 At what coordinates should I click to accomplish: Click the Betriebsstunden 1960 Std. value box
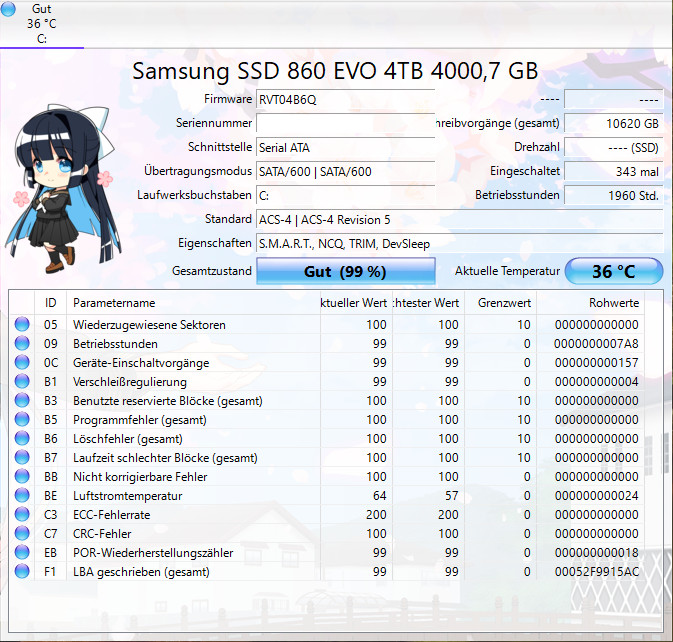(x=612, y=195)
